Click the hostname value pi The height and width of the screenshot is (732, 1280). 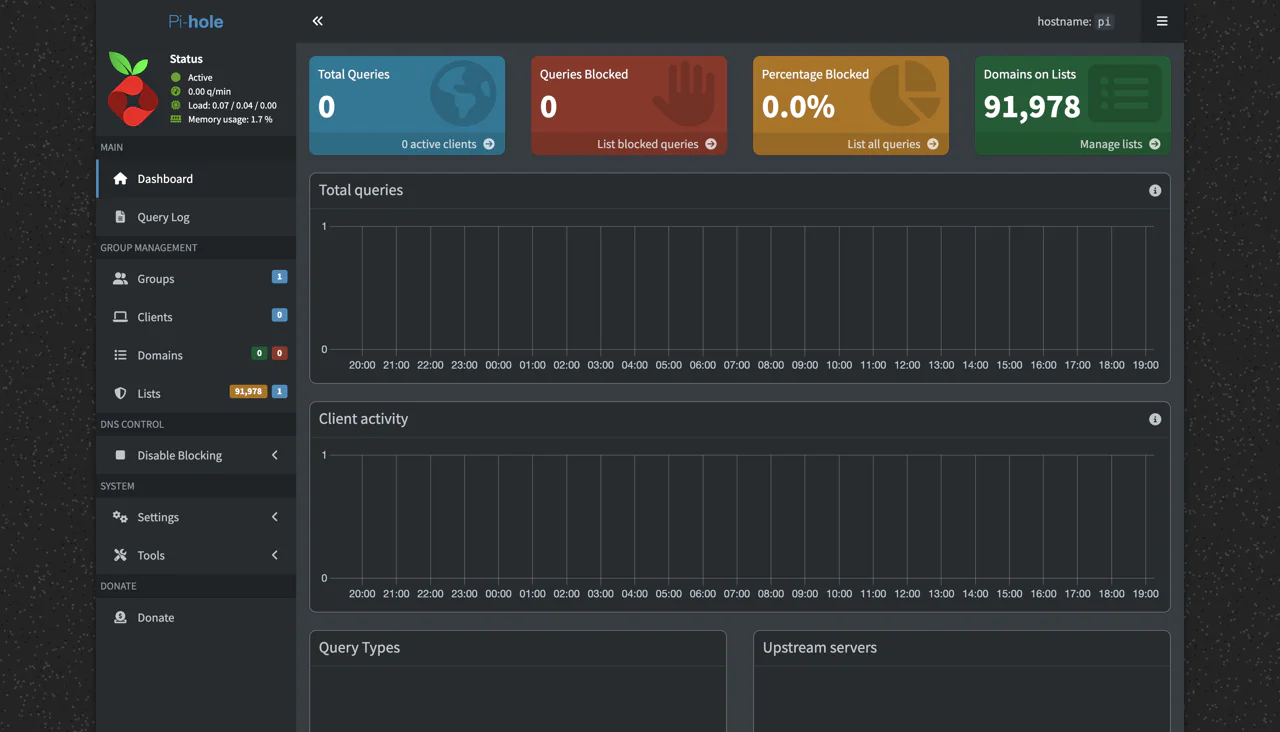pyautogui.click(x=1104, y=21)
